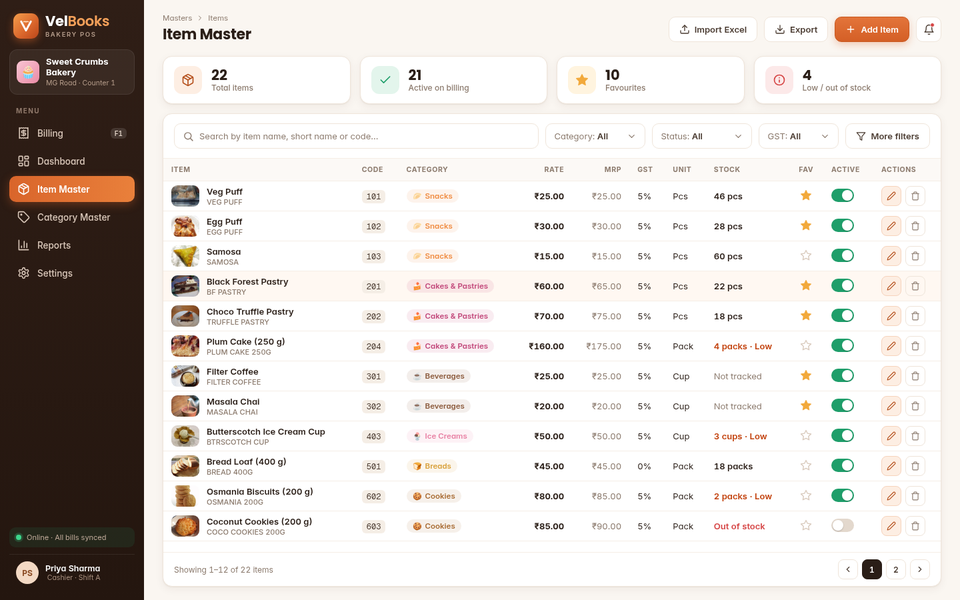Open the Category filter dropdown
Screen dimensions: 960x600
click(594, 136)
